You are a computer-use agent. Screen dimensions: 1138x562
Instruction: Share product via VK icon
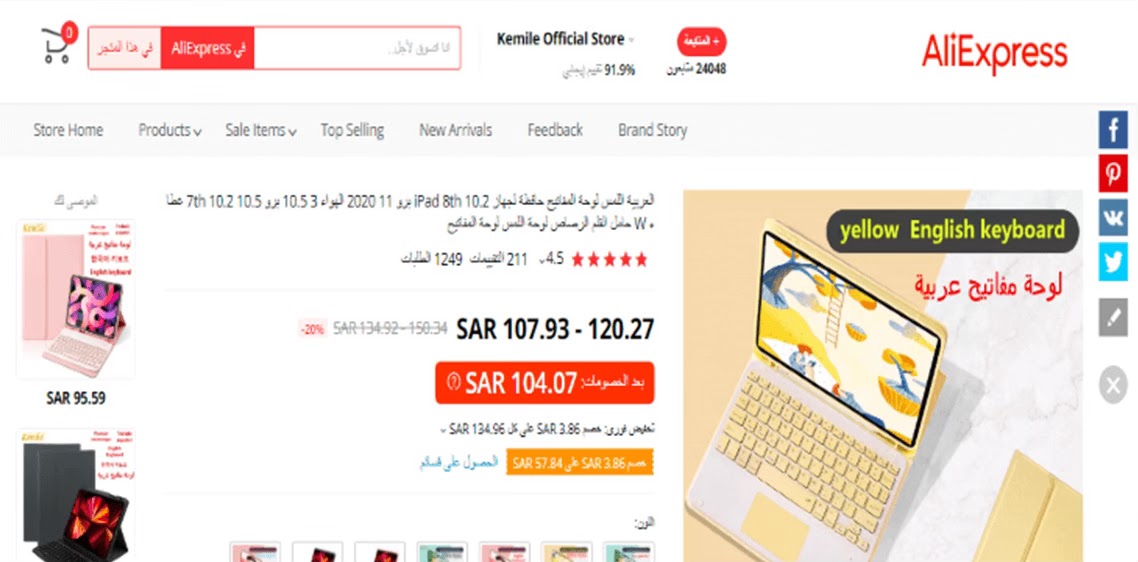click(x=1113, y=217)
